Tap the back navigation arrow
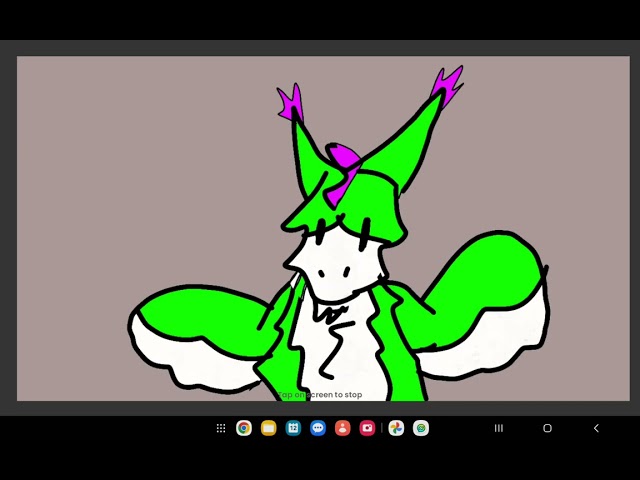Image resolution: width=640 pixels, height=480 pixels. (596, 428)
